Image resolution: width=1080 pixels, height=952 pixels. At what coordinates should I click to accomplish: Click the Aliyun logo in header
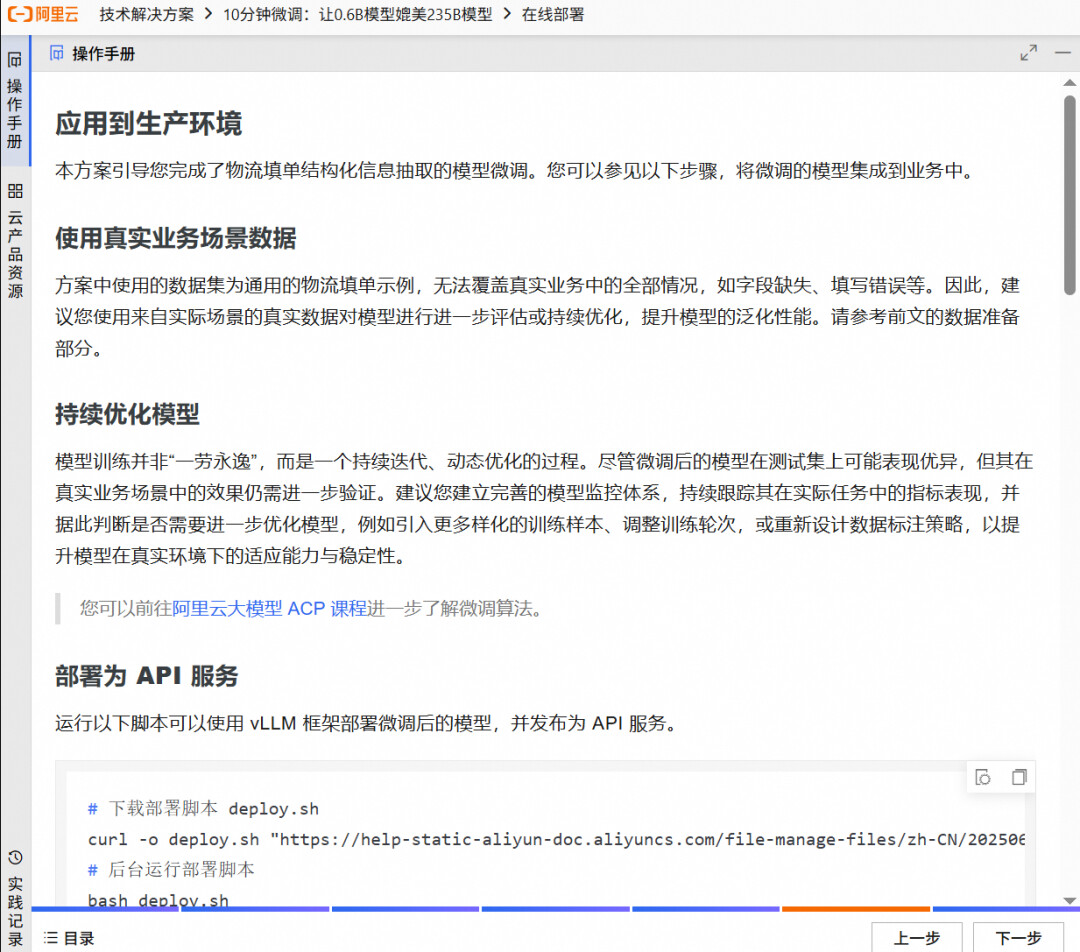(43, 14)
